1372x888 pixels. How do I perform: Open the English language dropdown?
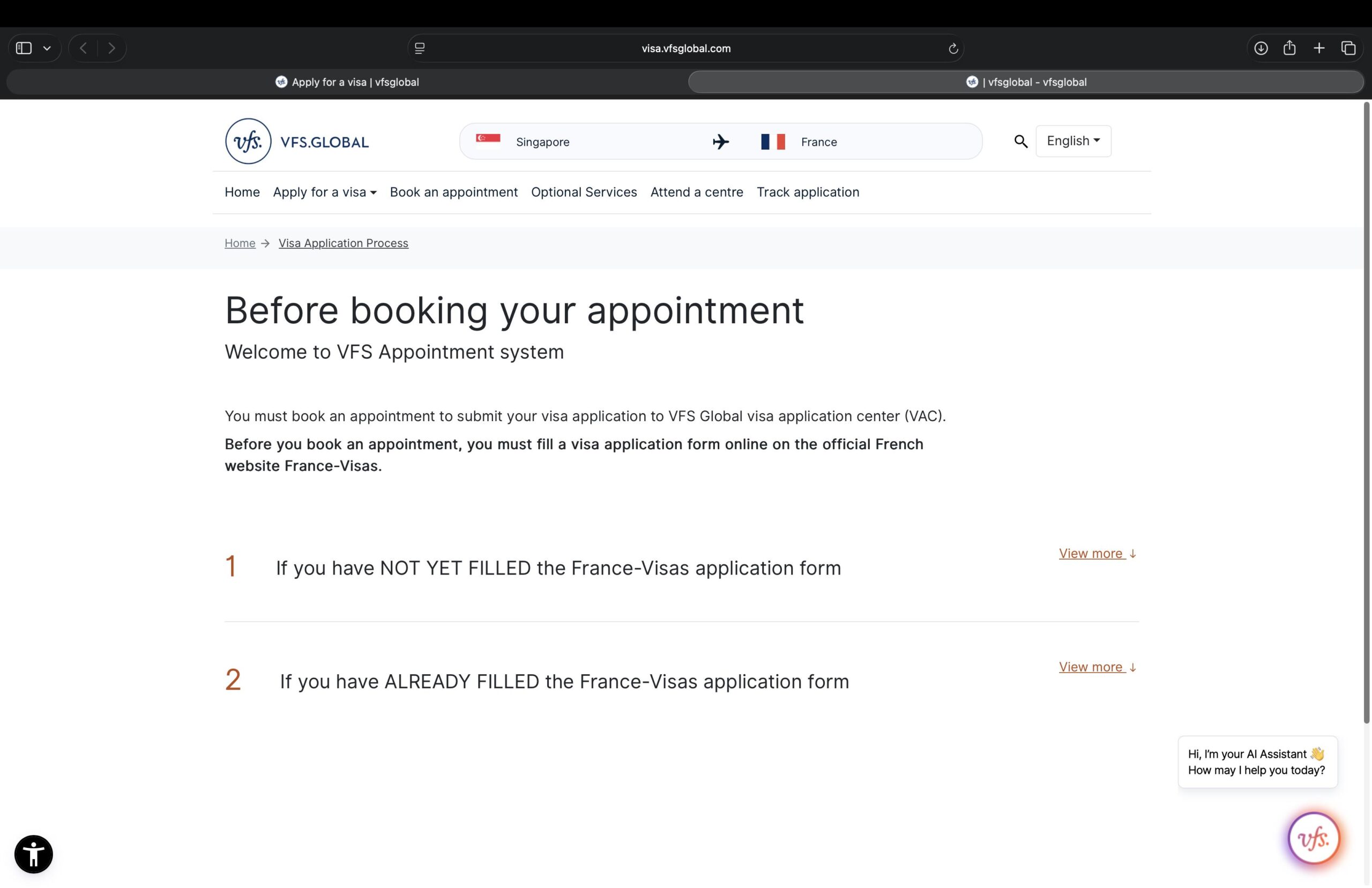pos(1073,141)
